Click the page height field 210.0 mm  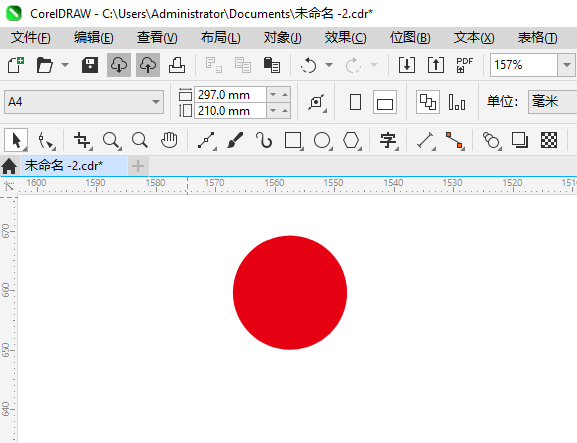230,110
